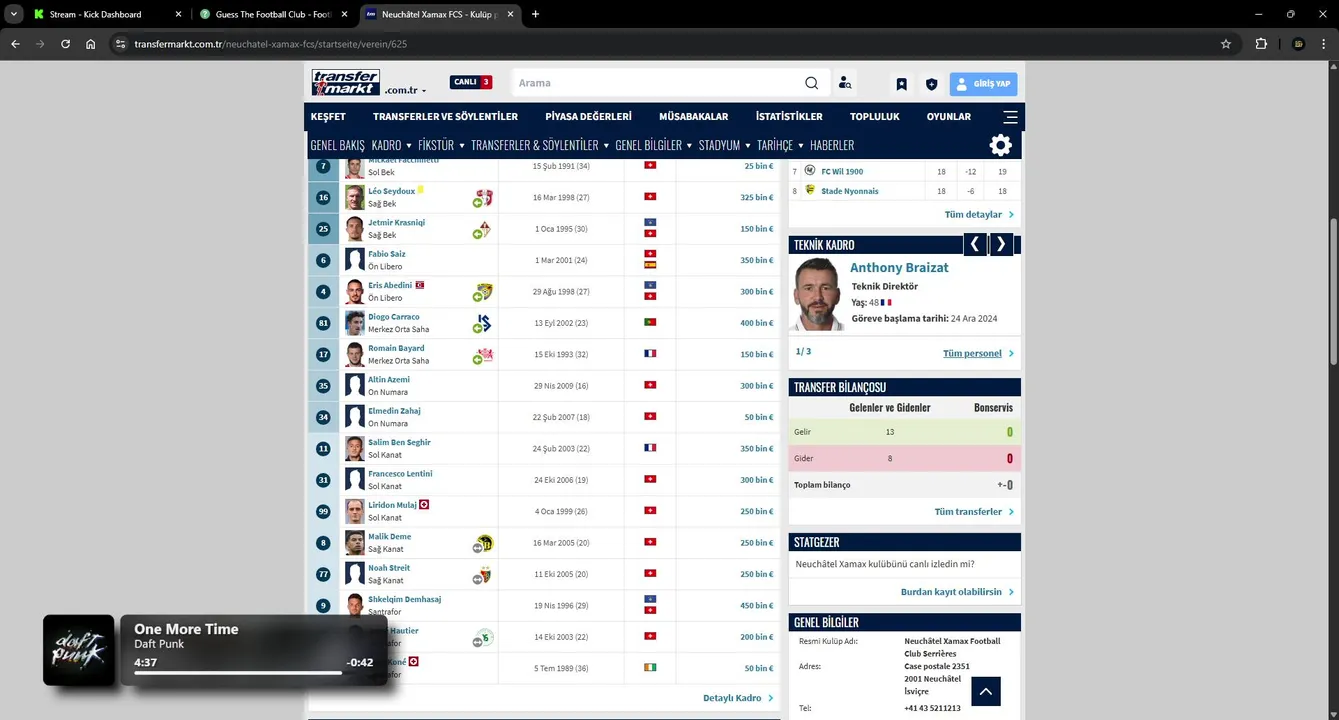
Task: Click the browser address bar URL
Action: (270, 44)
